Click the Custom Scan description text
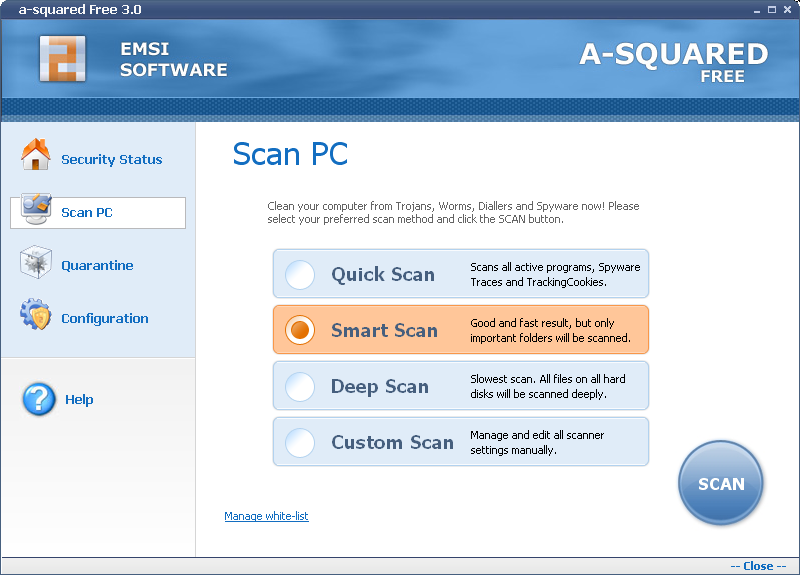The image size is (800, 575). pyautogui.click(x=537, y=442)
